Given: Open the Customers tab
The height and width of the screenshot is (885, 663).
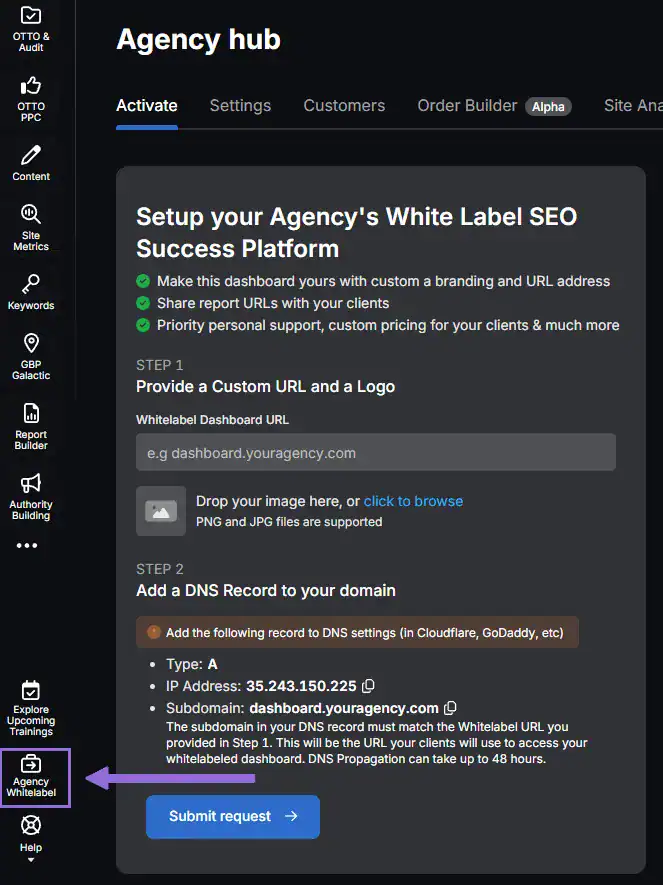Looking at the screenshot, I should point(344,105).
